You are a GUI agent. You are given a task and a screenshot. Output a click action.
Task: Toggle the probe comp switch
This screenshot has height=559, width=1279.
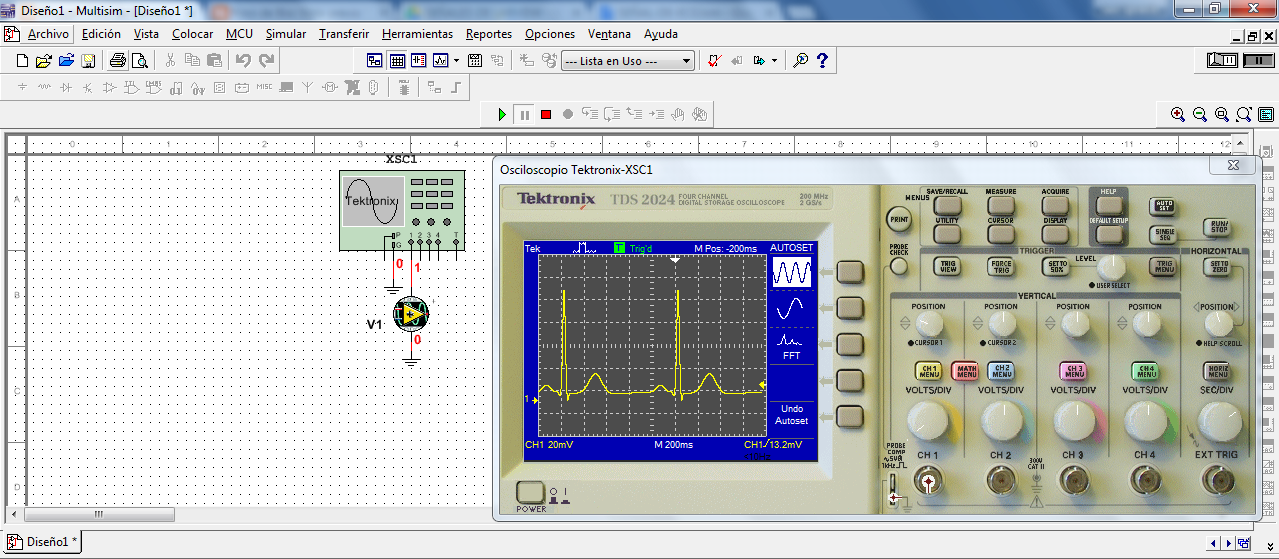tap(893, 488)
